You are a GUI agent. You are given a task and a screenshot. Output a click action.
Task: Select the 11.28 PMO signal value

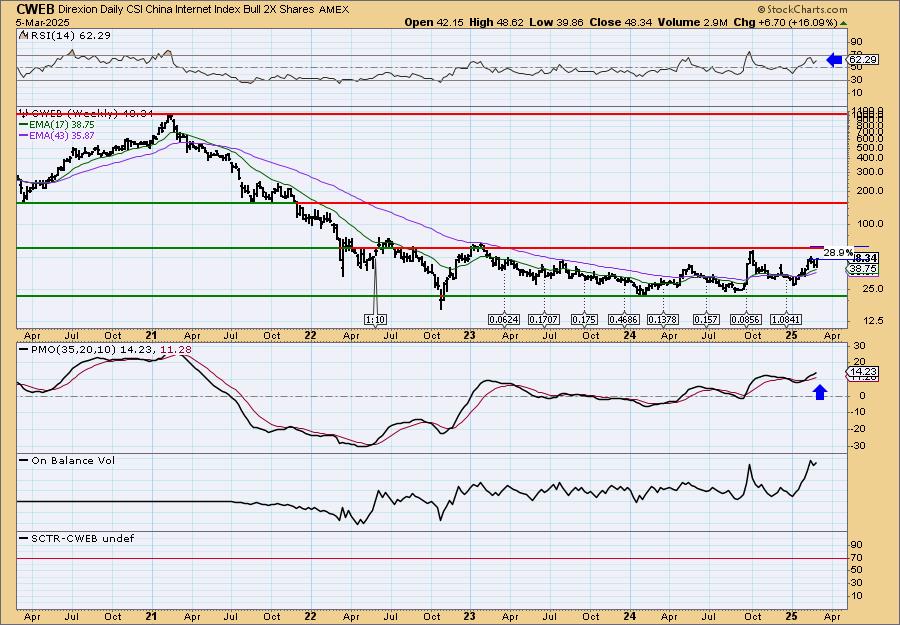(x=178, y=349)
